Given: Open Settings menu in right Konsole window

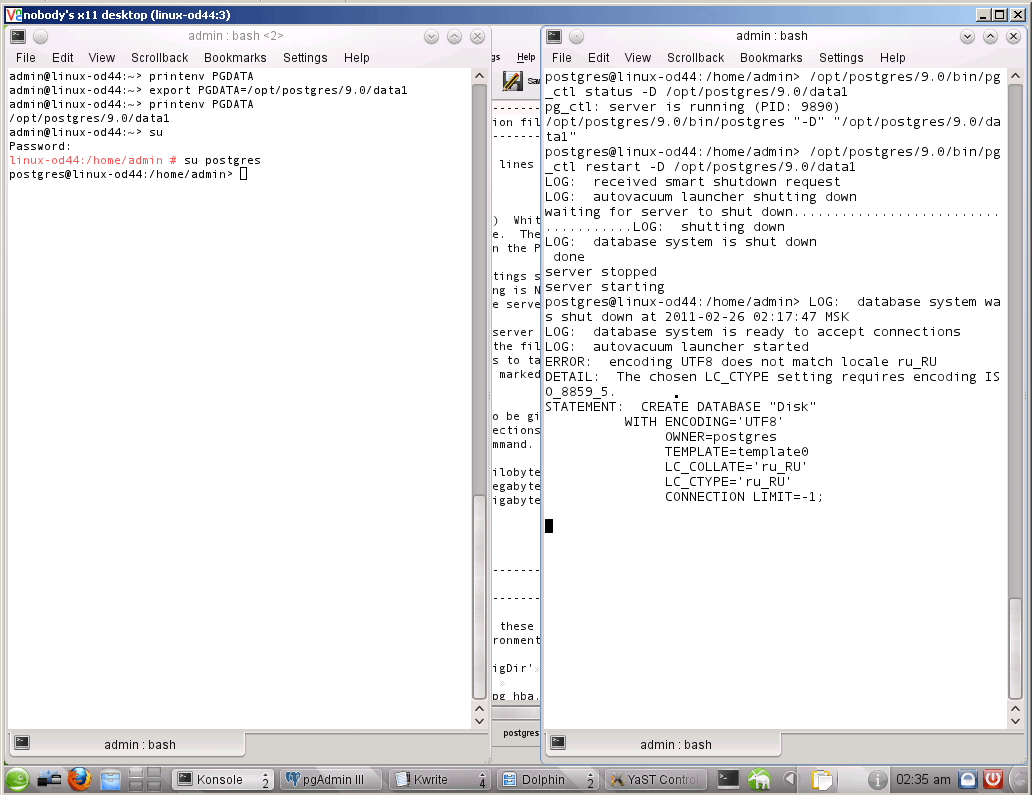Looking at the screenshot, I should 840,58.
